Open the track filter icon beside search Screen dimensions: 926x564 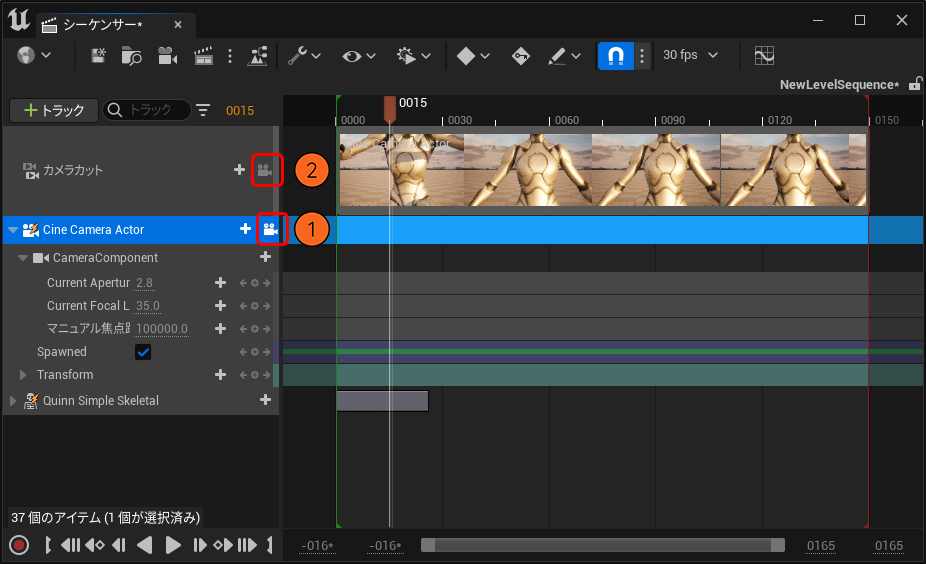204,110
